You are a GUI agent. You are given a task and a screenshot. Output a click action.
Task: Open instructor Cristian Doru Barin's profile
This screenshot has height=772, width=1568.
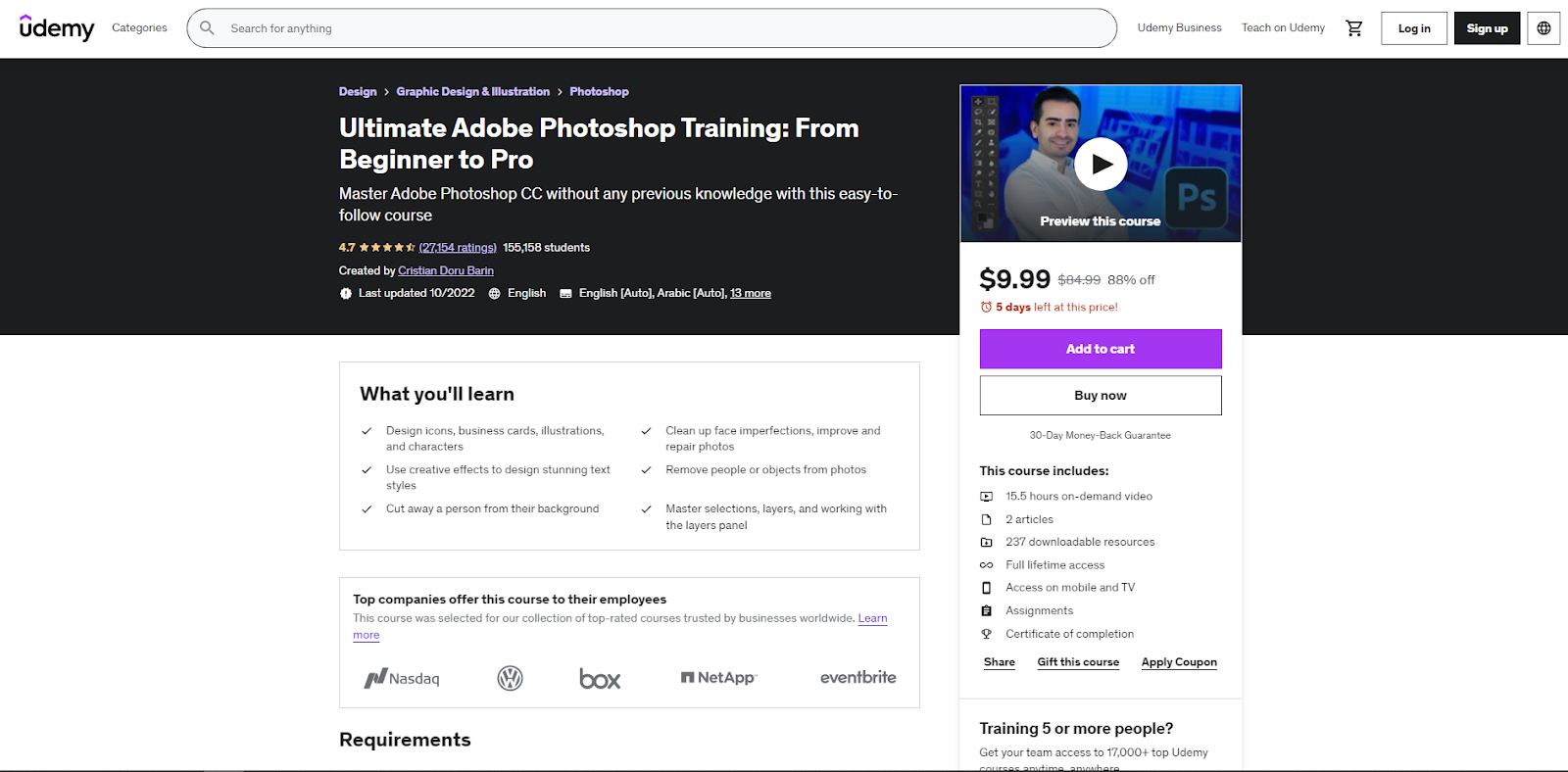point(446,271)
